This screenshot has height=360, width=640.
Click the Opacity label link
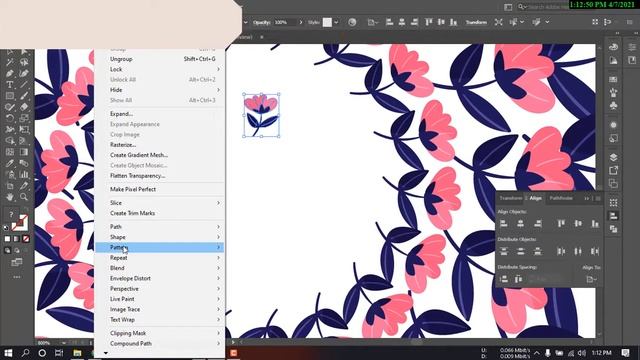(262, 22)
